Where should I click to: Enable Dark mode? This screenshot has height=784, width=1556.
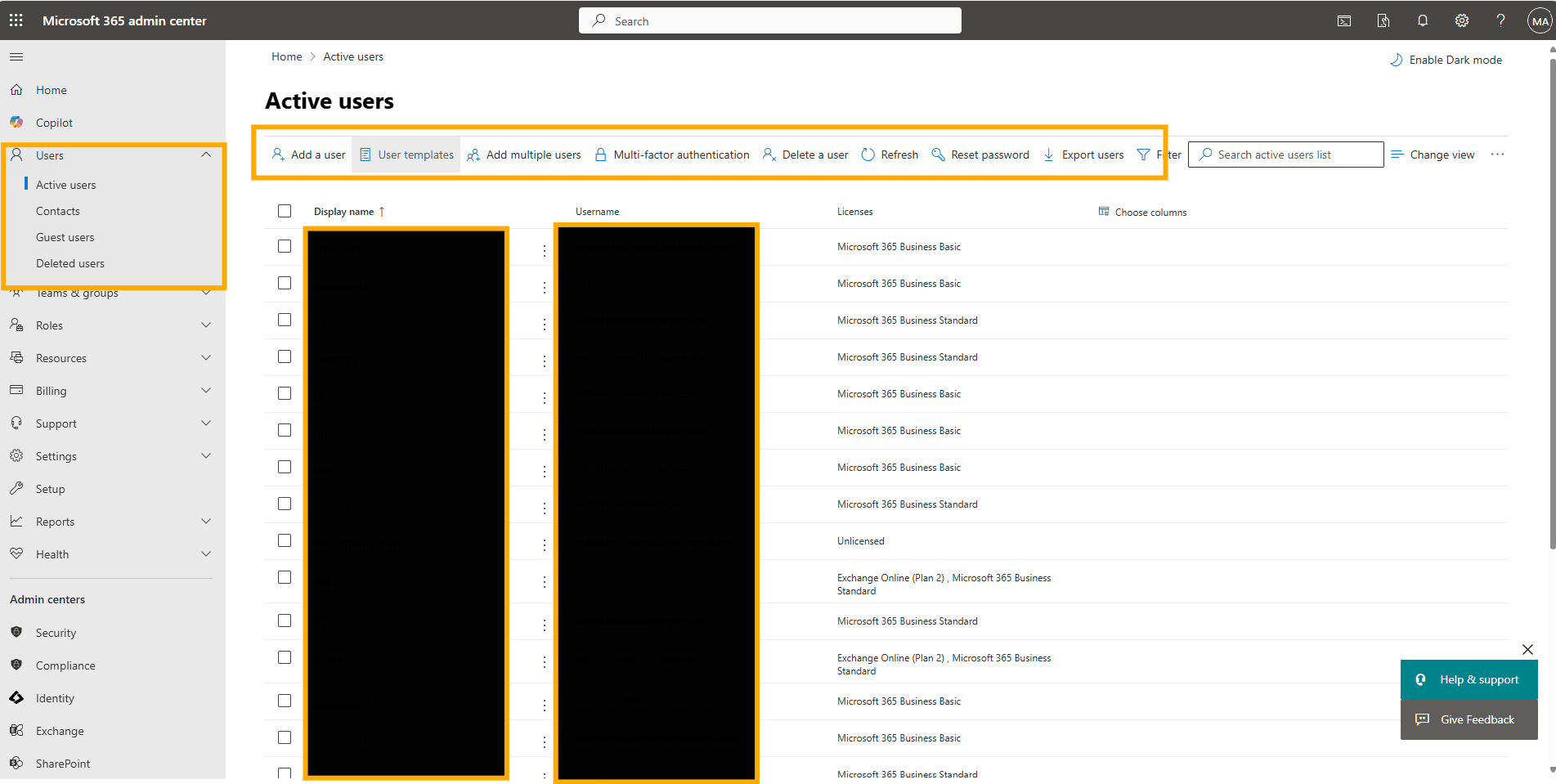pos(1446,59)
